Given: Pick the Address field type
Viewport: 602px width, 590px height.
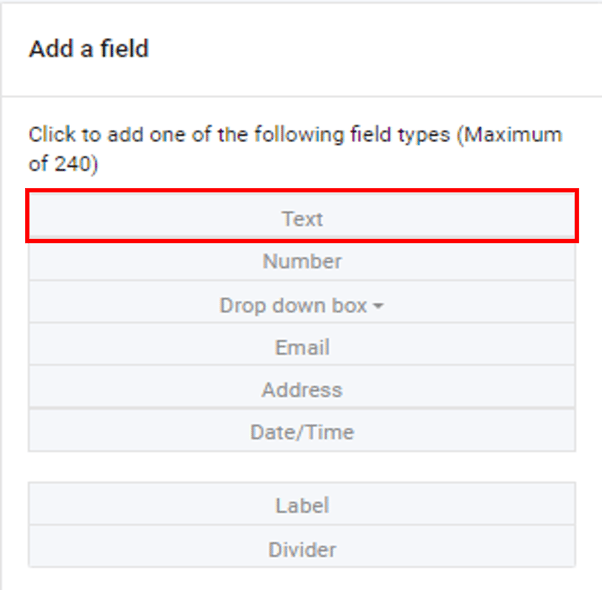Looking at the screenshot, I should pos(302,390).
